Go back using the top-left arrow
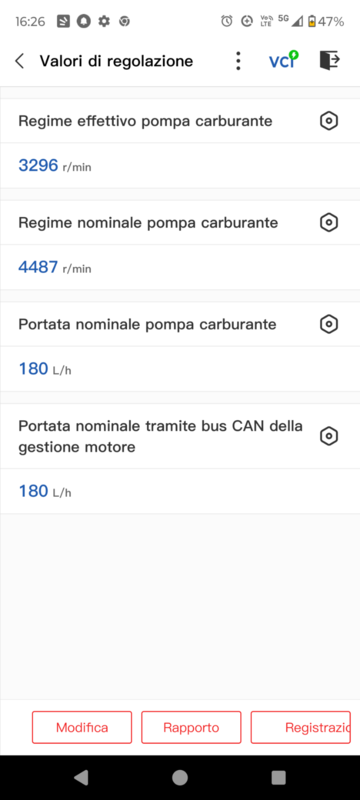Image resolution: width=360 pixels, height=800 pixels. click(19, 61)
